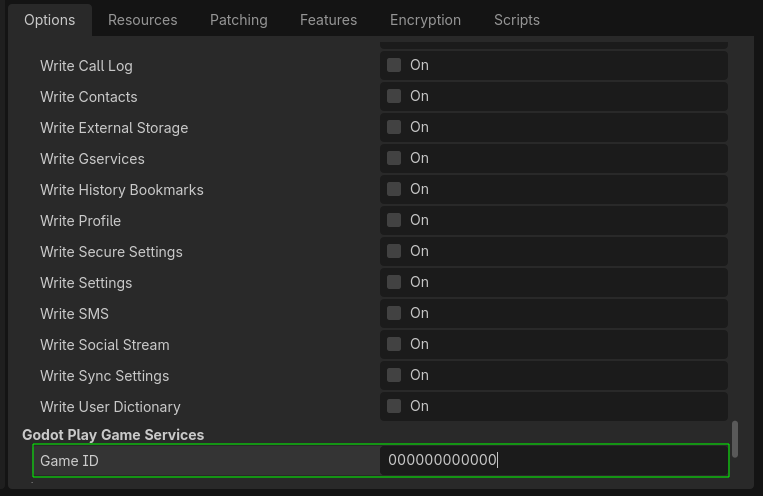
Task: Click the Godot Play Game Services heading
Action: point(113,435)
